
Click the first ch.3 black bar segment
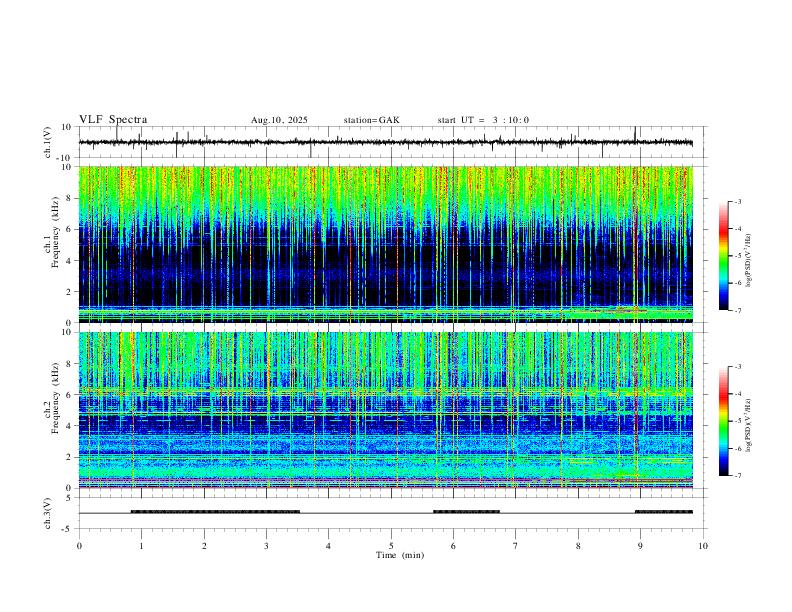coord(215,512)
